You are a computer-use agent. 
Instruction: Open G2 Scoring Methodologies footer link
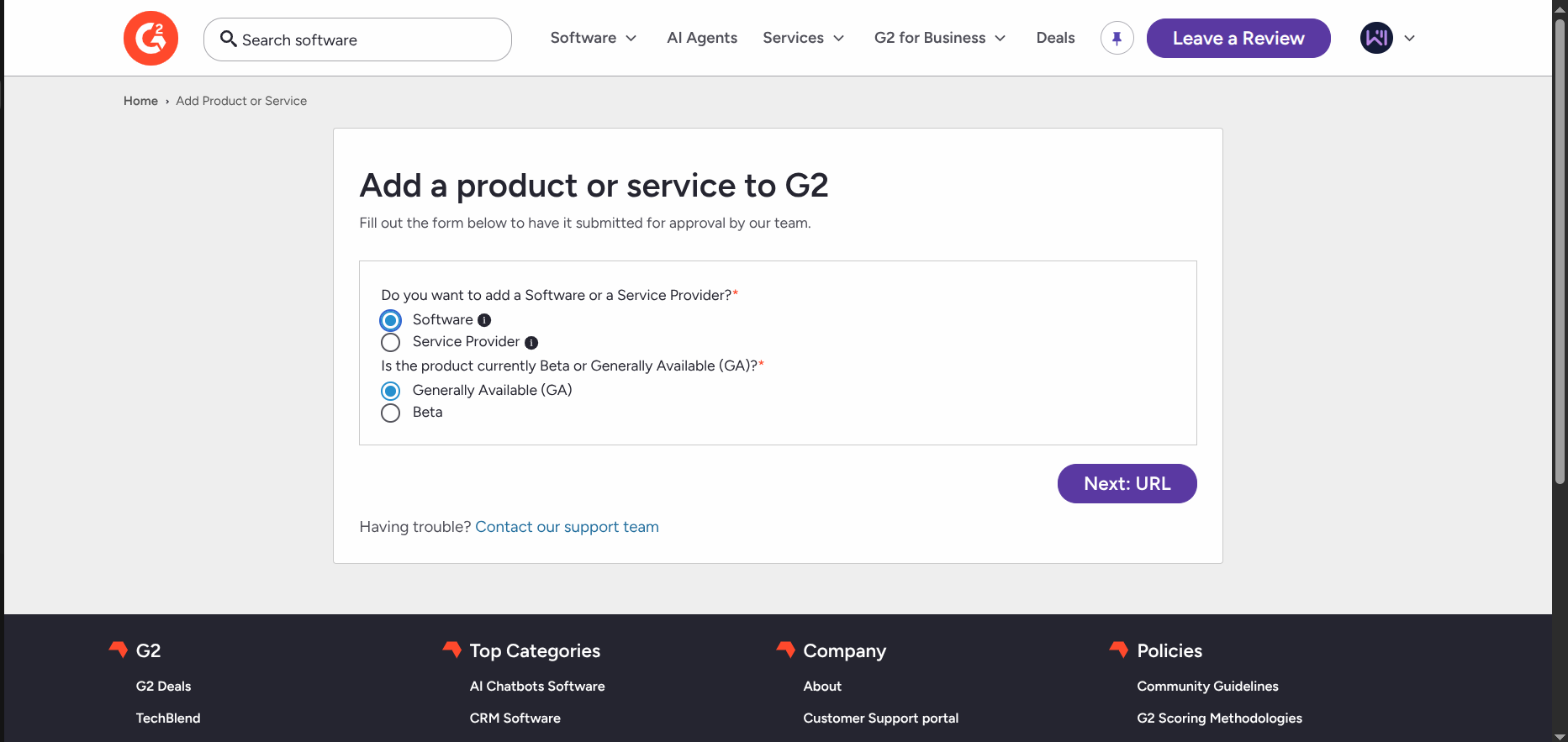(x=1219, y=718)
